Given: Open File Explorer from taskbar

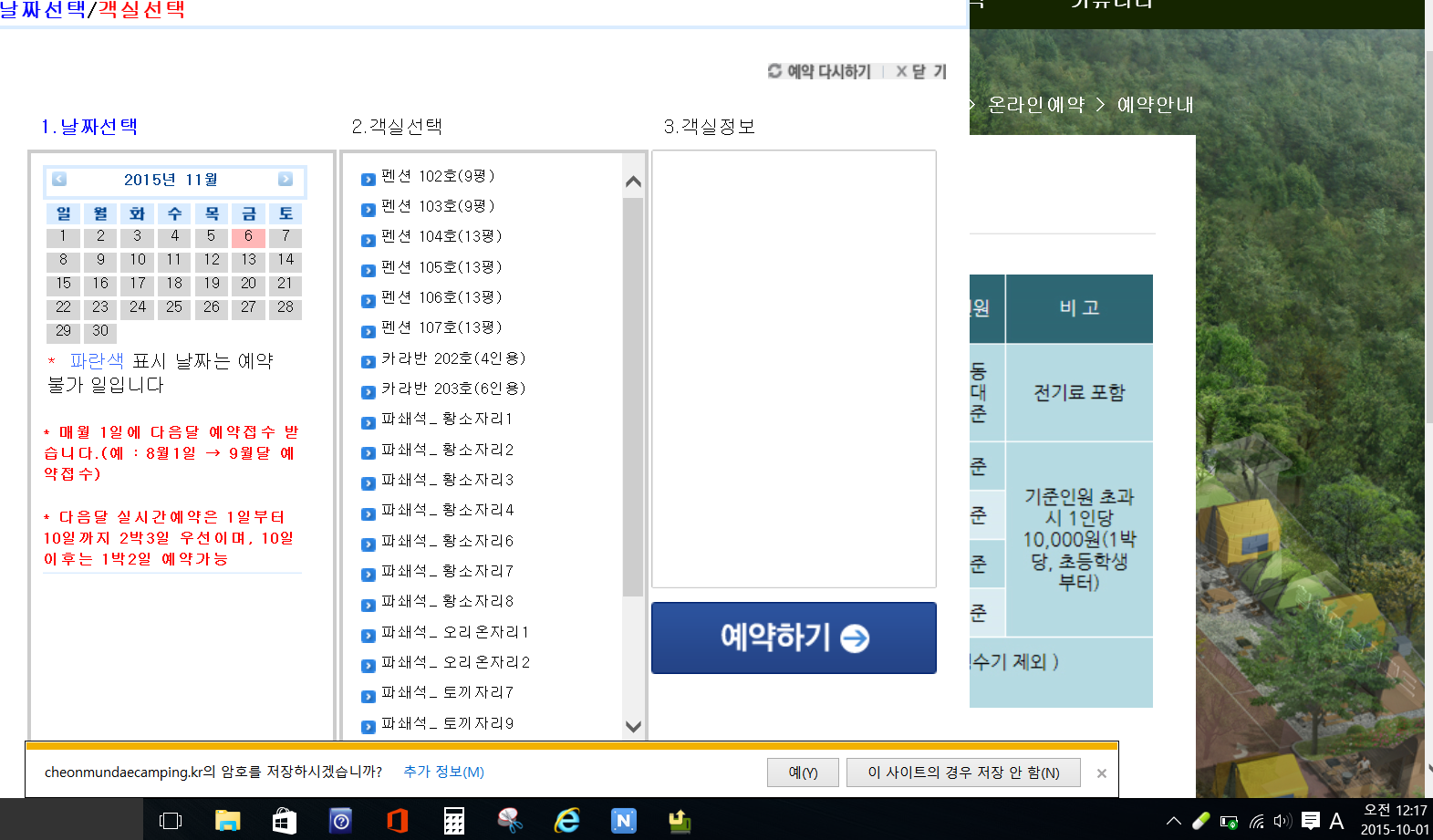Looking at the screenshot, I should [x=227, y=820].
